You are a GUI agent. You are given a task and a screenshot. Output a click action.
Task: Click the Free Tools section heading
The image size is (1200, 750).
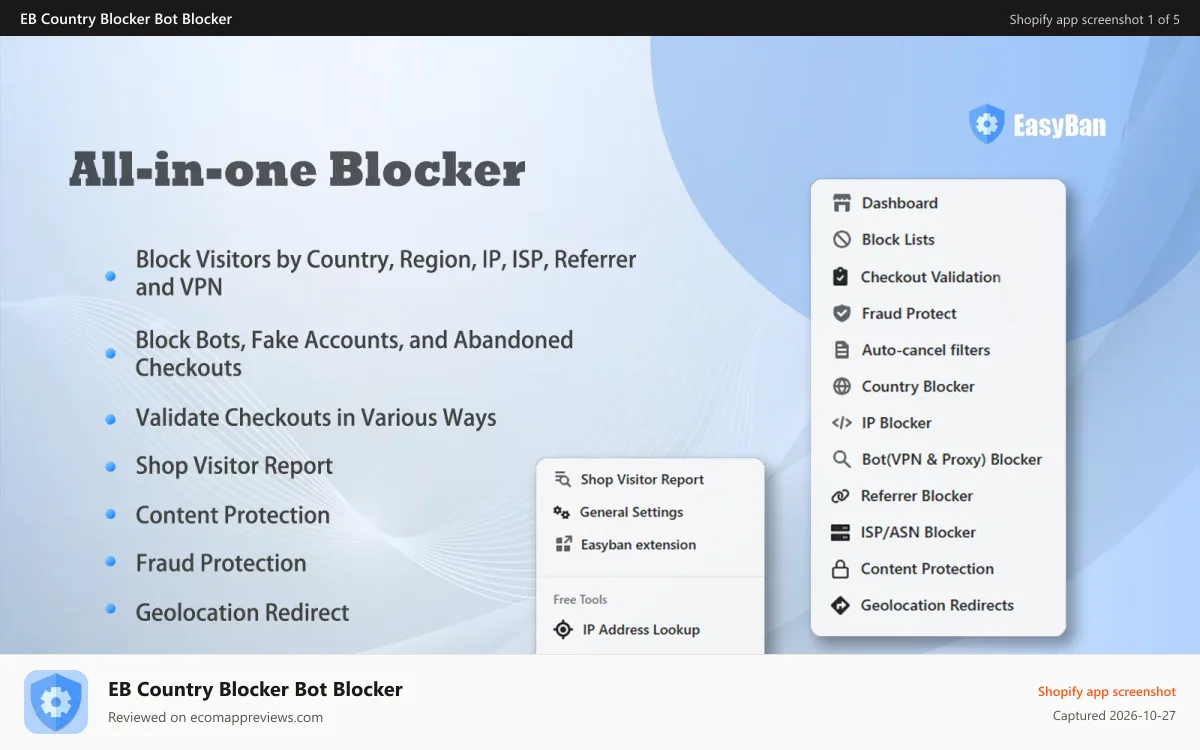click(x=580, y=600)
